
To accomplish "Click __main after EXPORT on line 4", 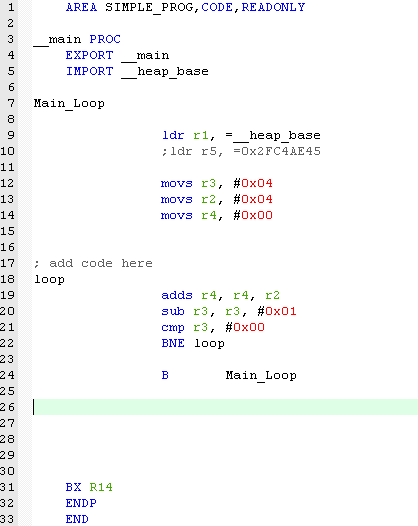I will pos(145,56).
